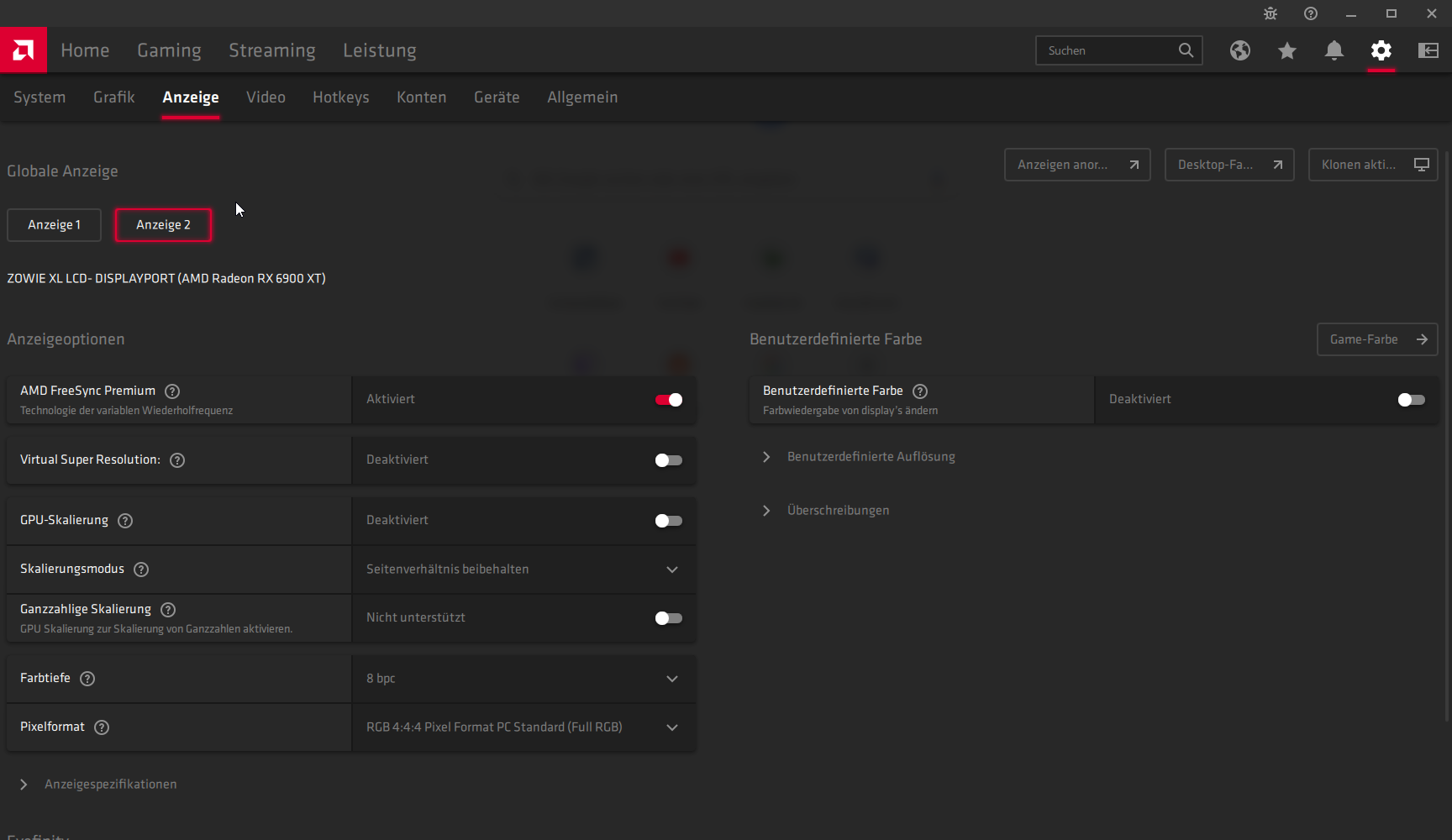Open the Pixelformat dropdown

(x=523, y=727)
